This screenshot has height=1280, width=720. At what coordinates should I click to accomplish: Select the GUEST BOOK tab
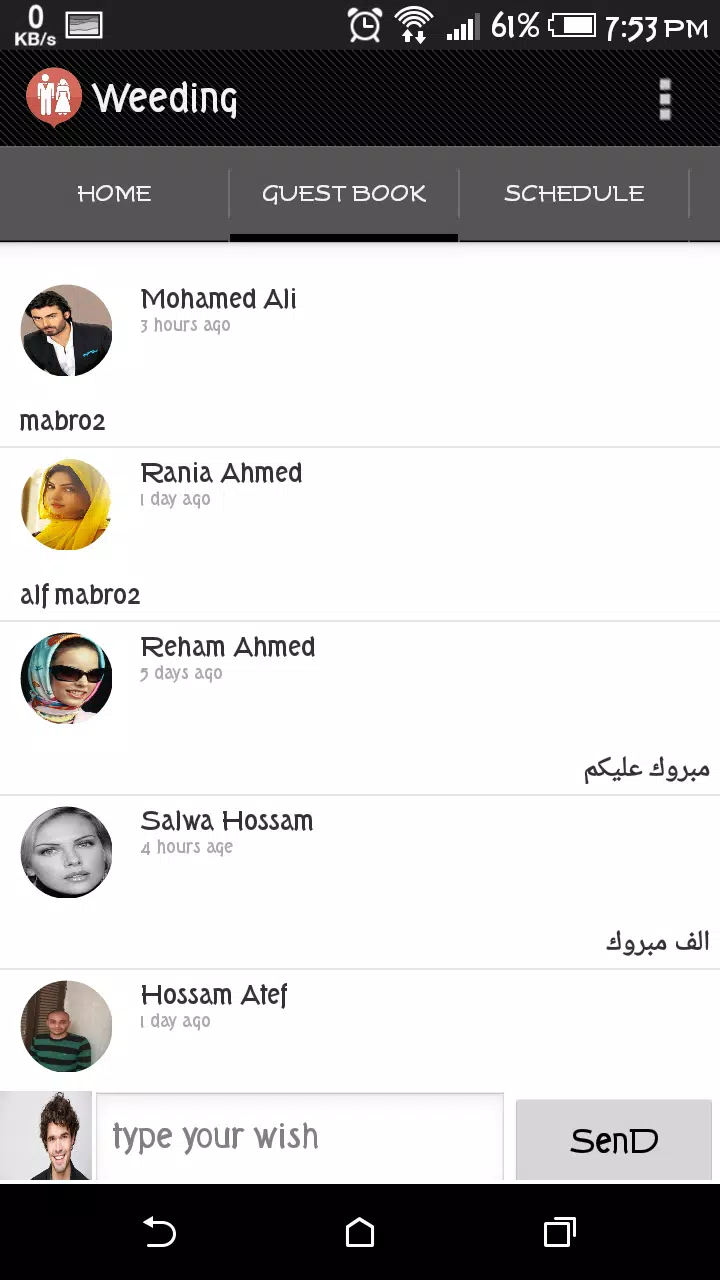(344, 194)
